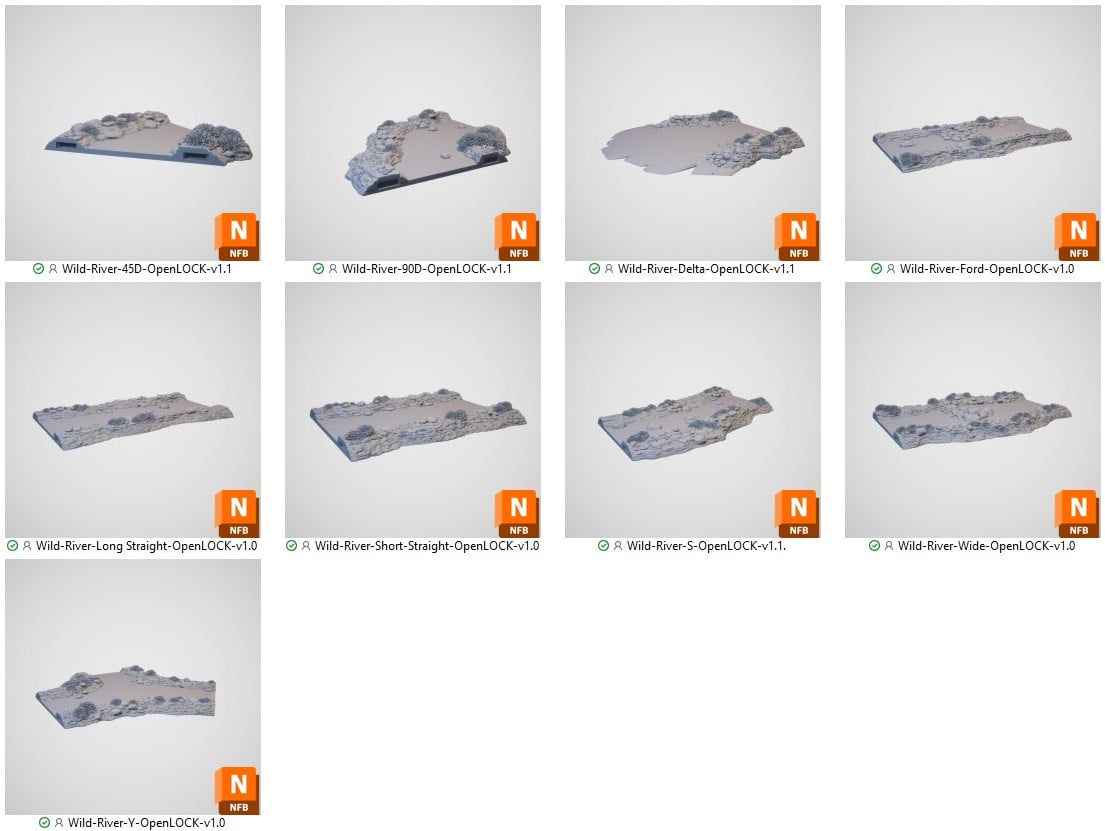Select the Wild-River-90D model preview
Screen dimensions: 1105x831
(x=413, y=133)
